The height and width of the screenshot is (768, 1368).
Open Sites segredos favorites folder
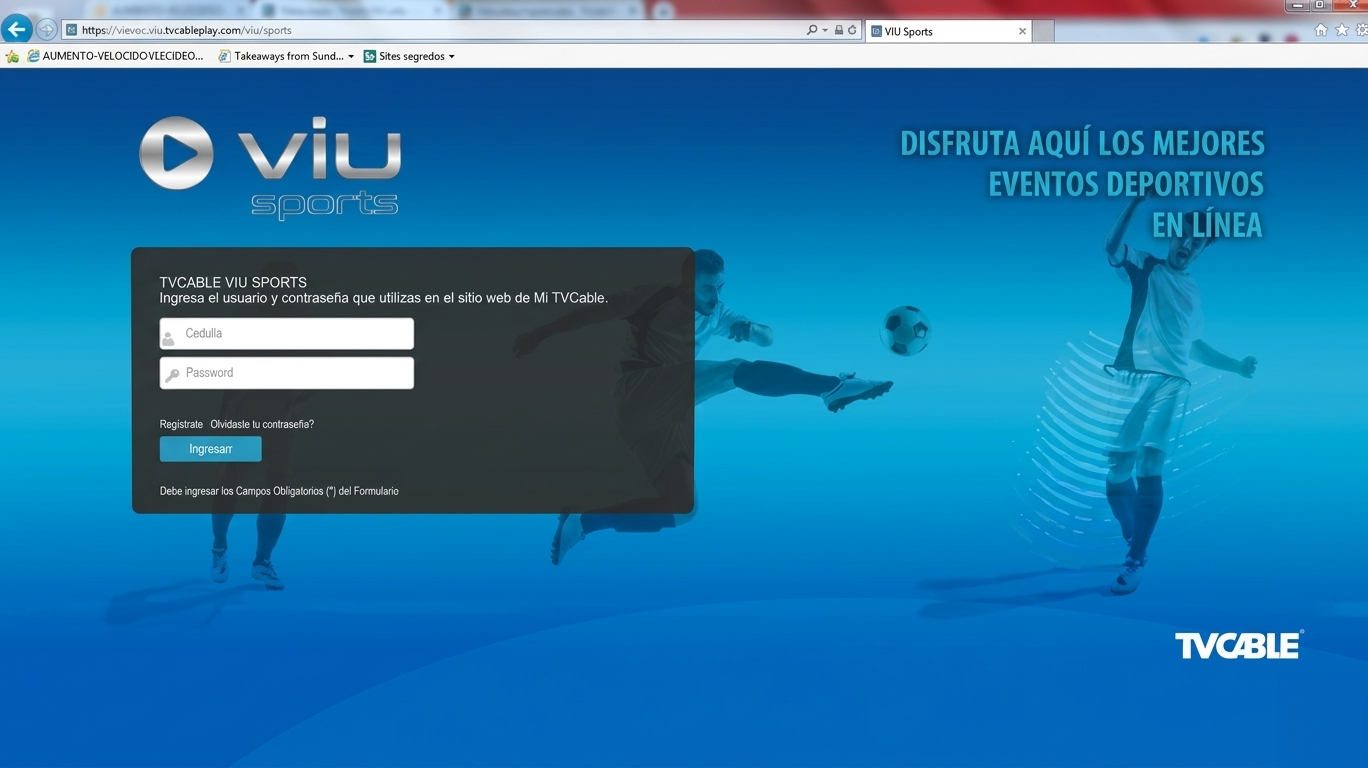coord(404,56)
